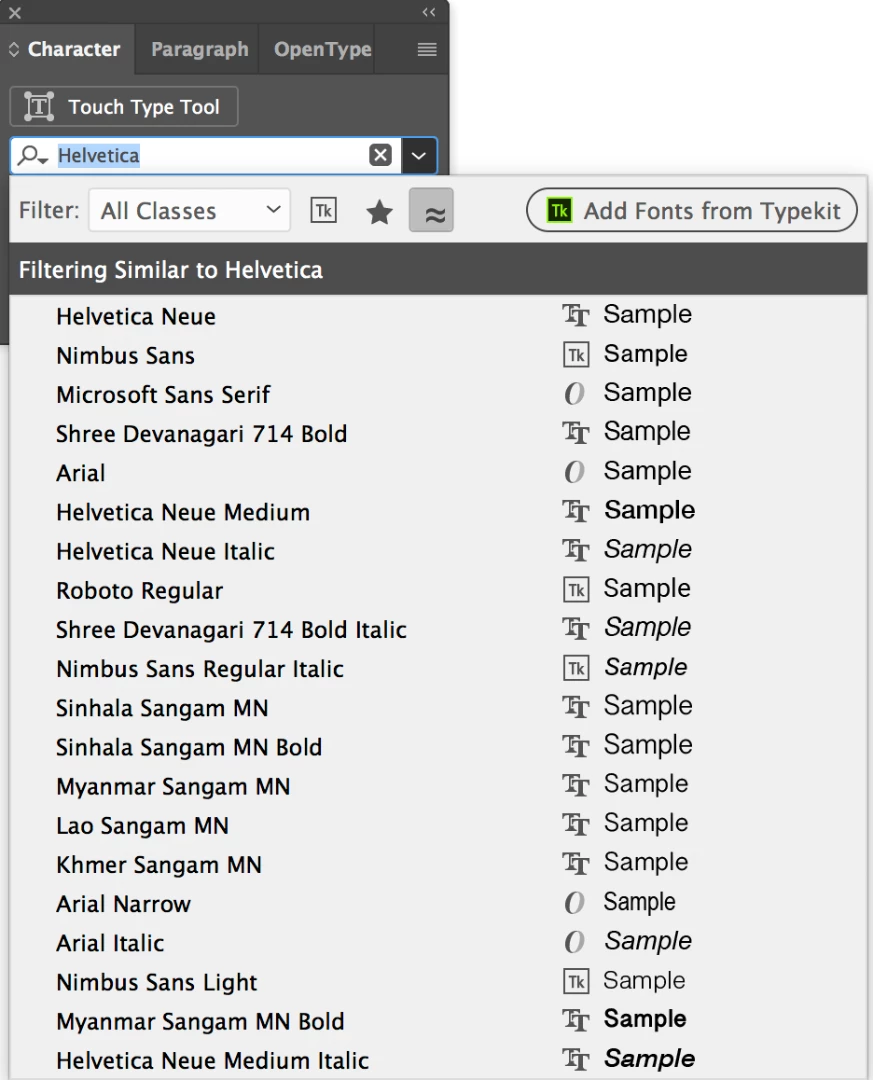Clear the Helvetica search field with the X icon

[380, 155]
